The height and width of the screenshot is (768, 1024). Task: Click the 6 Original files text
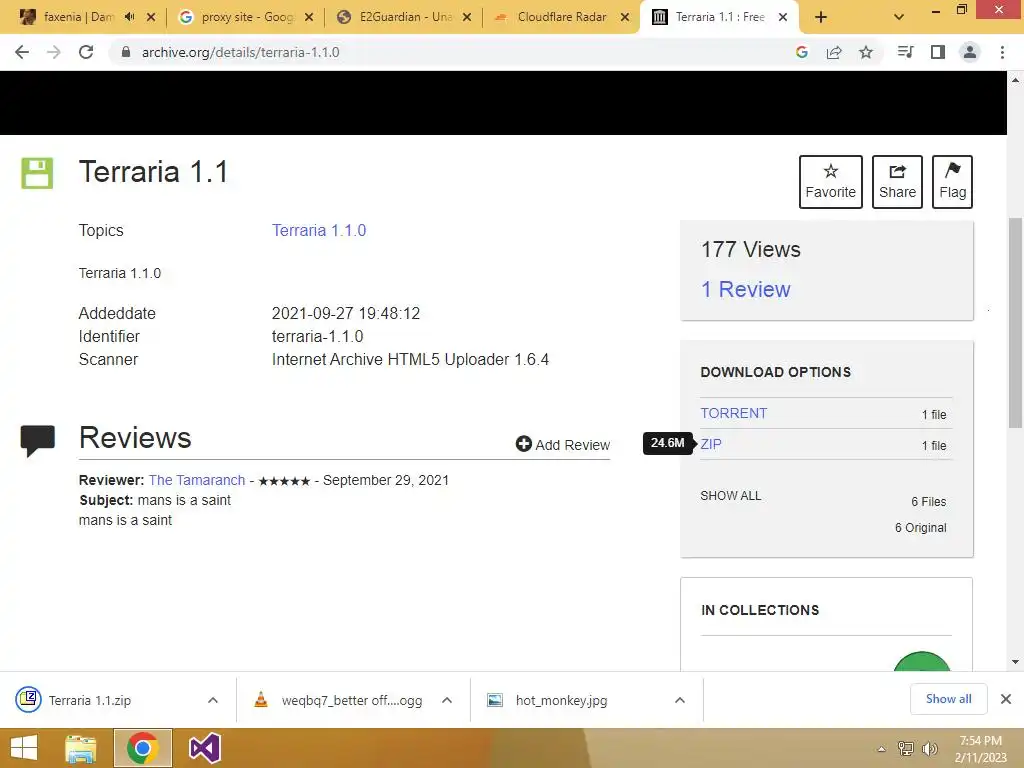920,528
